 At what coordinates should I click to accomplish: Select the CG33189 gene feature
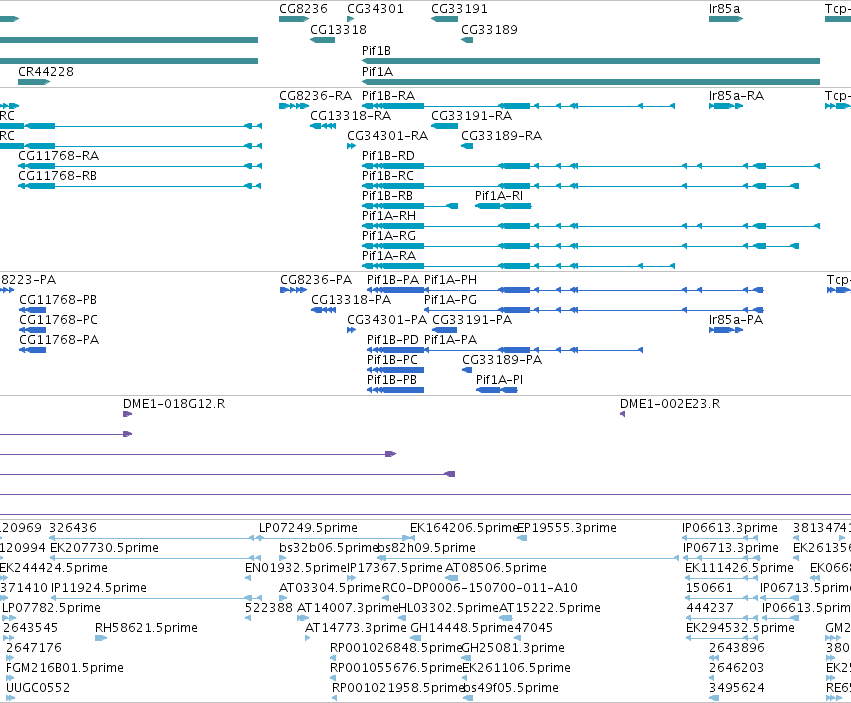click(467, 40)
